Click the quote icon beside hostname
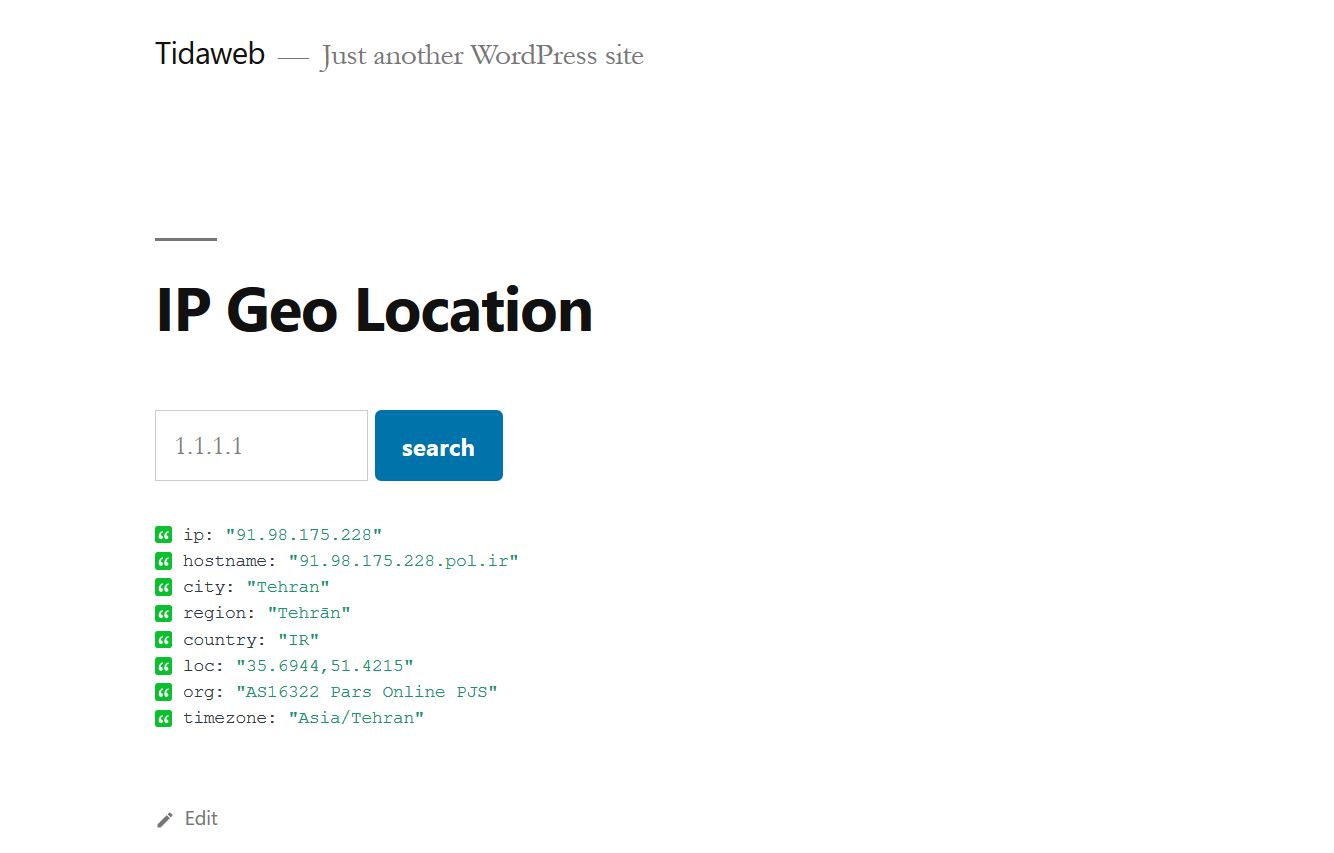1334x853 pixels. click(x=164, y=561)
